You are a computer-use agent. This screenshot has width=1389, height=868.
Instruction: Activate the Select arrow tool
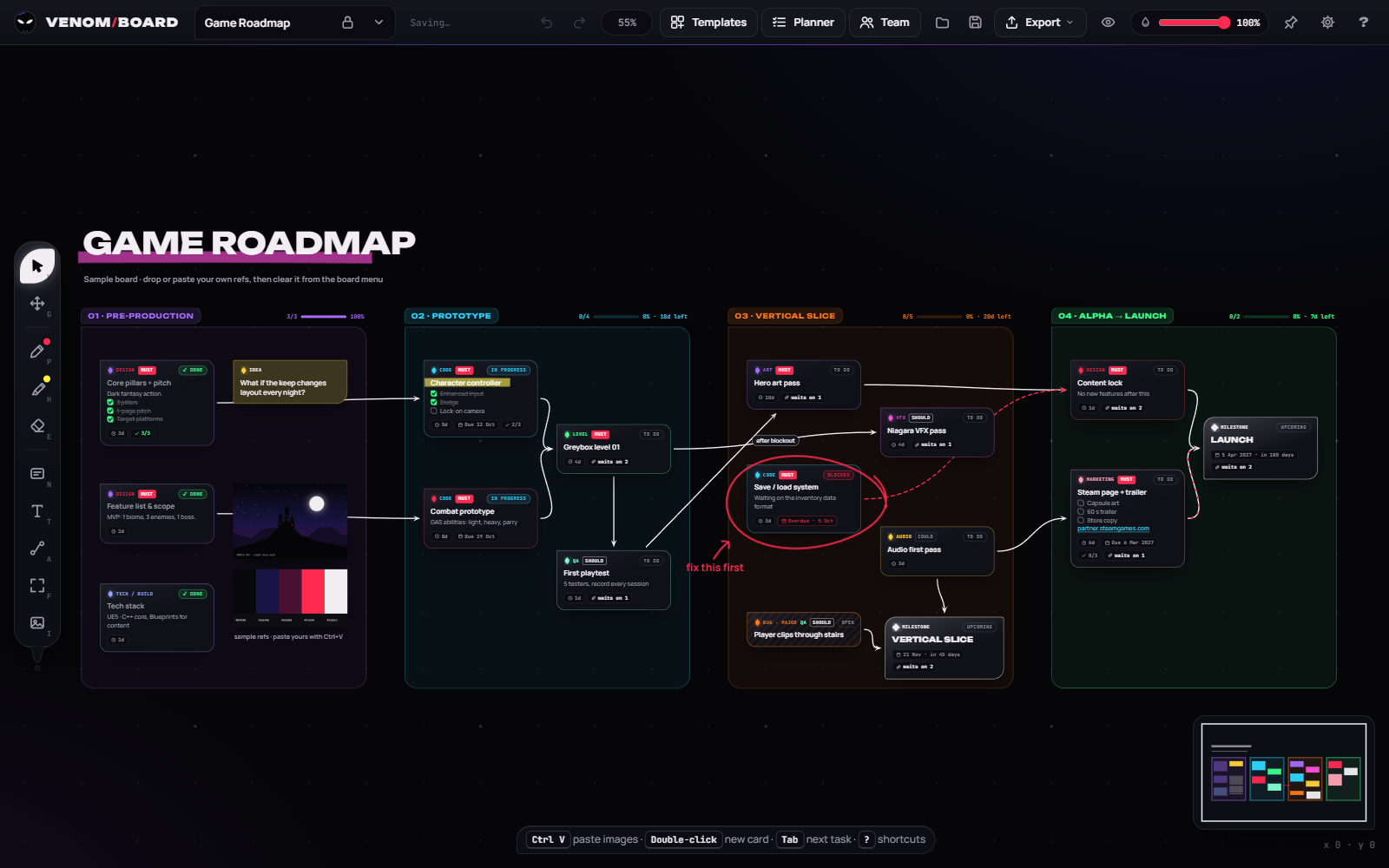click(x=37, y=266)
